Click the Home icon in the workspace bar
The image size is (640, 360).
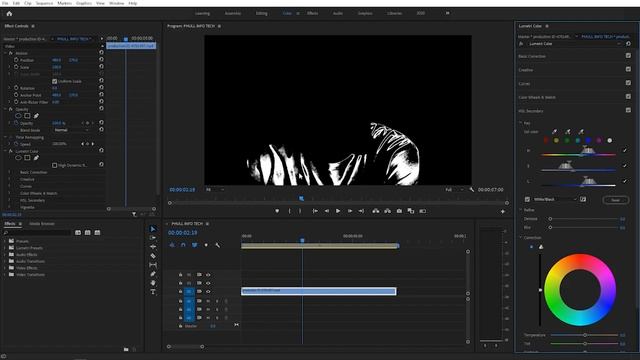9,13
